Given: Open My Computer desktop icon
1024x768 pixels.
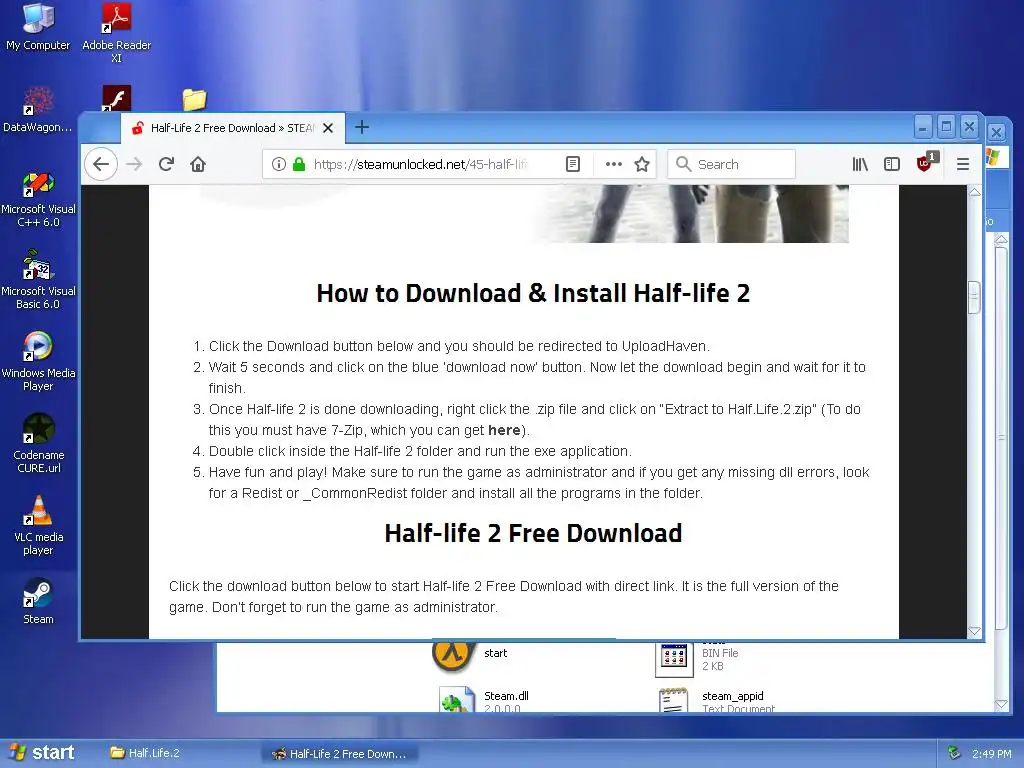Looking at the screenshot, I should coord(38,27).
